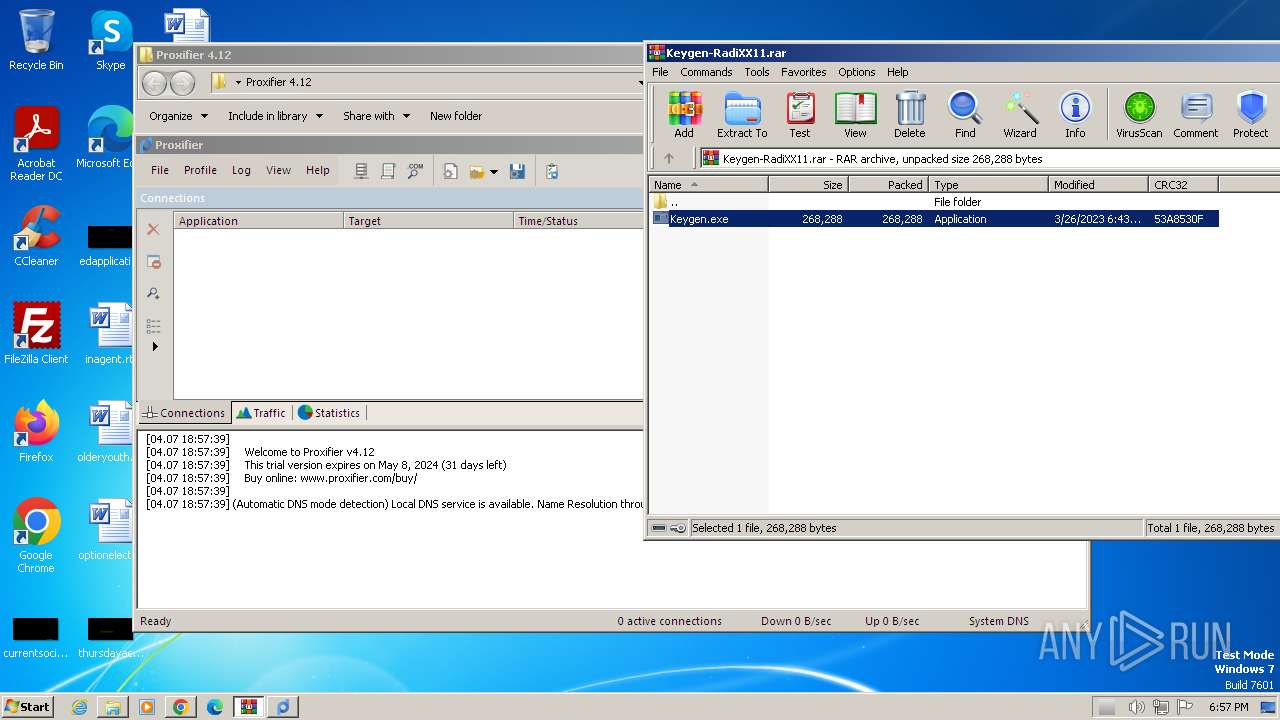Screen dimensions: 1280x720
Task: Sort WinRAR list by Size column
Action: 808,185
